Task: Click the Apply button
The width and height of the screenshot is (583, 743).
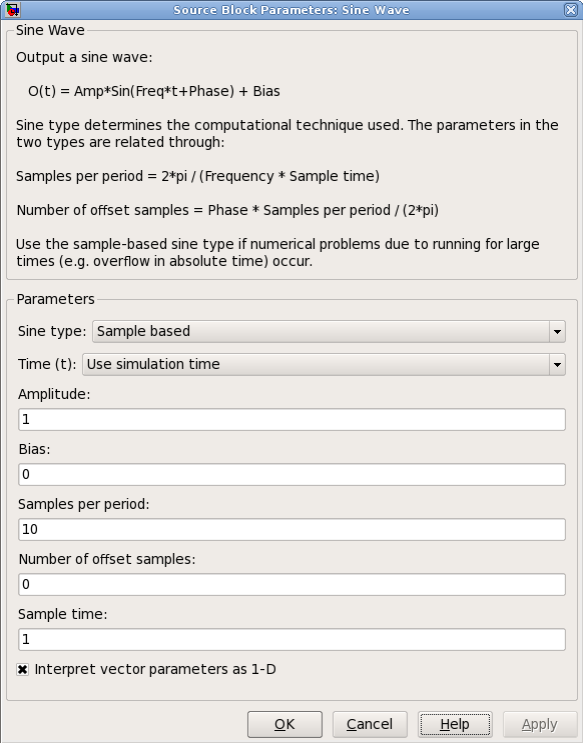Action: (540, 725)
